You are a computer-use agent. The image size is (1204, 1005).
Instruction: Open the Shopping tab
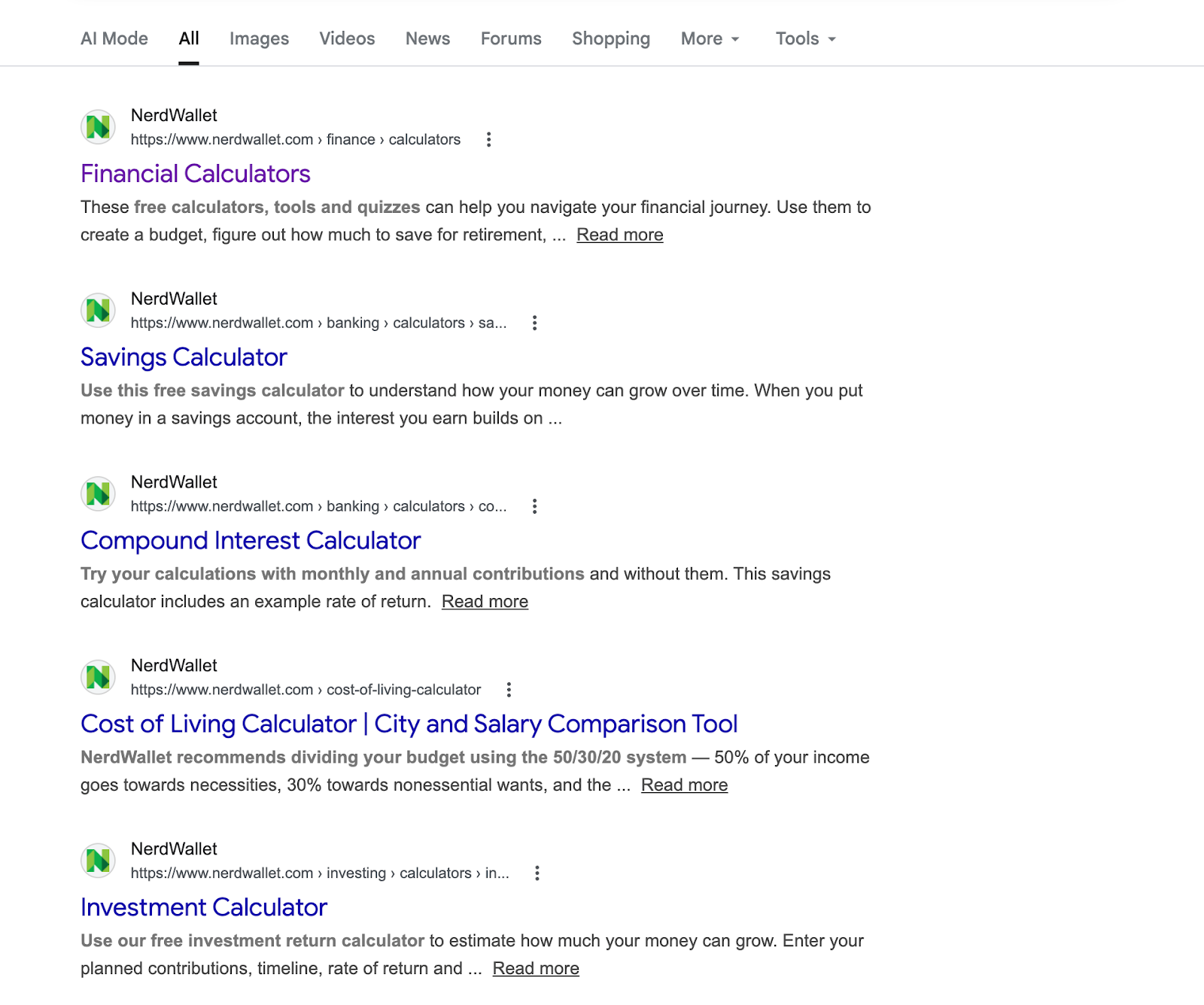point(610,38)
